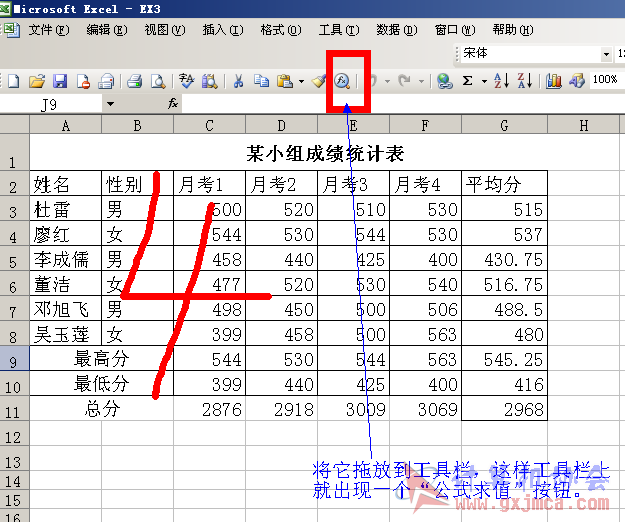625x522 pixels.
Task: Open the 工具(T) menu
Action: (x=339, y=30)
